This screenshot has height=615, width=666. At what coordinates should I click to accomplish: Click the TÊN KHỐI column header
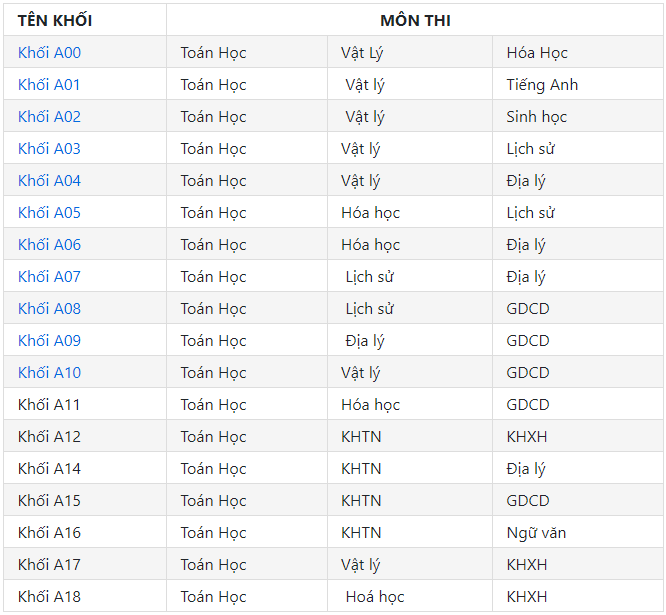pyautogui.click(x=85, y=20)
